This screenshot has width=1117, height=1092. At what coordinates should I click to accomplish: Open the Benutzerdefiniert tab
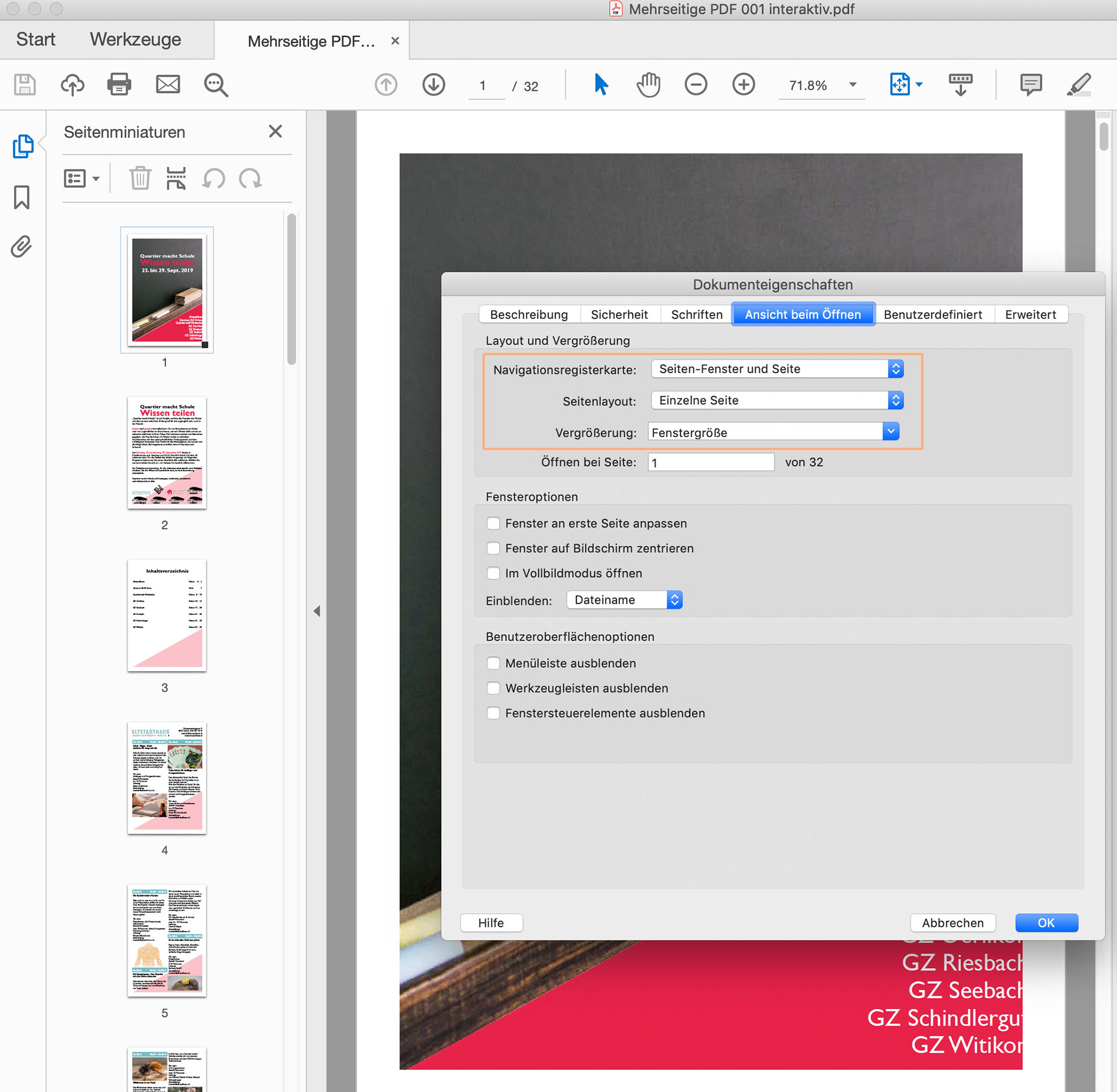[x=933, y=315]
